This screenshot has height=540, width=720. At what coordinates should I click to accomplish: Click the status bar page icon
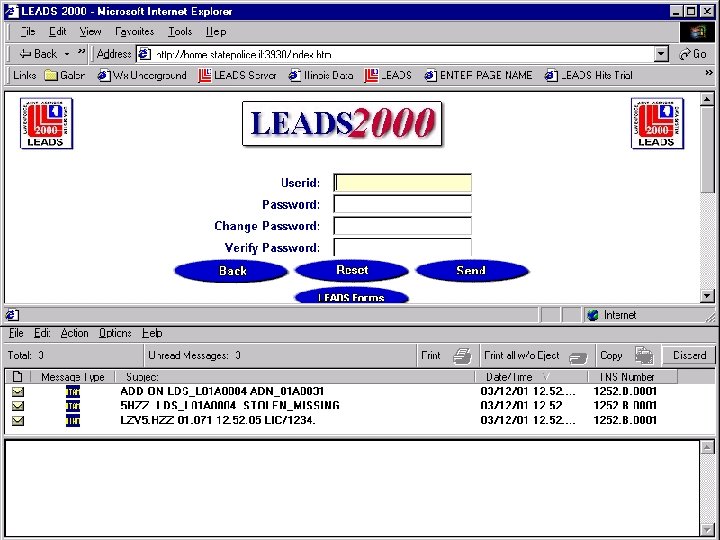[x=12, y=315]
